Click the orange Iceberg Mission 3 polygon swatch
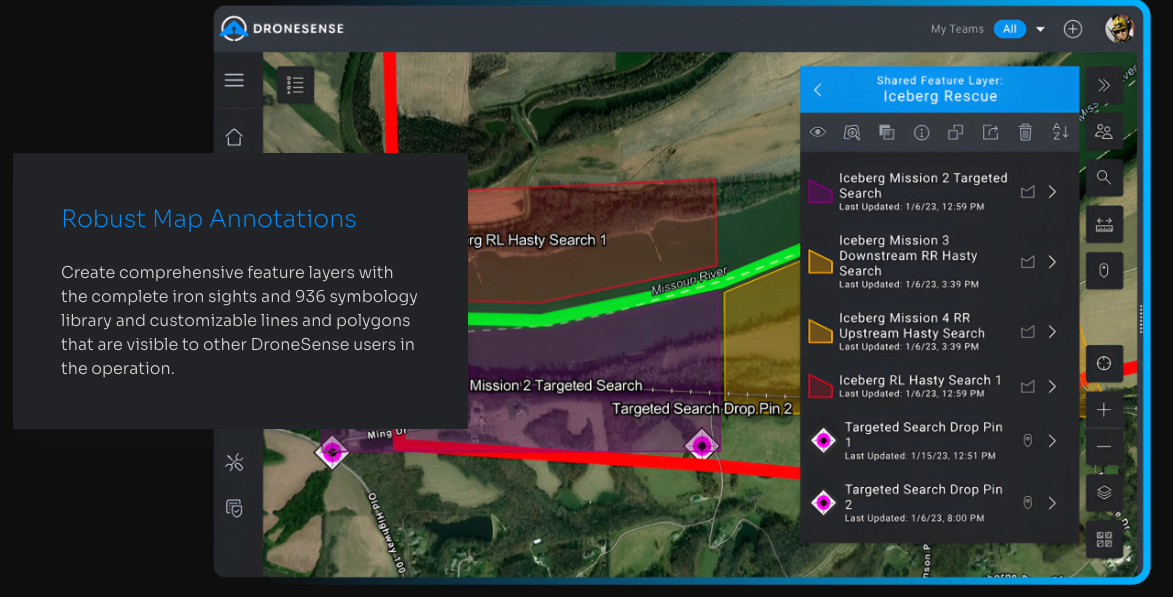Screen dimensions: 1173x597 point(821,262)
